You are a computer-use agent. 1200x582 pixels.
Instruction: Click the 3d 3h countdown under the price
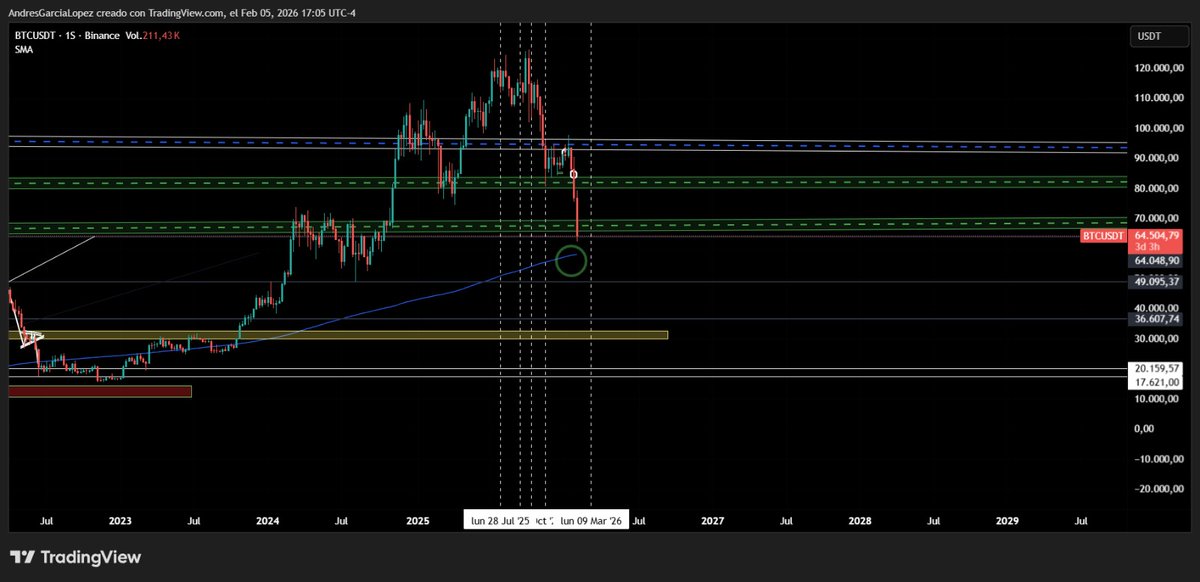[x=1148, y=247]
